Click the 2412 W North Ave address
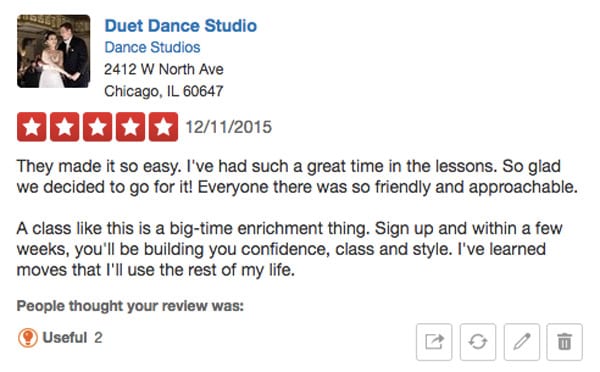The height and width of the screenshot is (372, 600). click(x=164, y=69)
